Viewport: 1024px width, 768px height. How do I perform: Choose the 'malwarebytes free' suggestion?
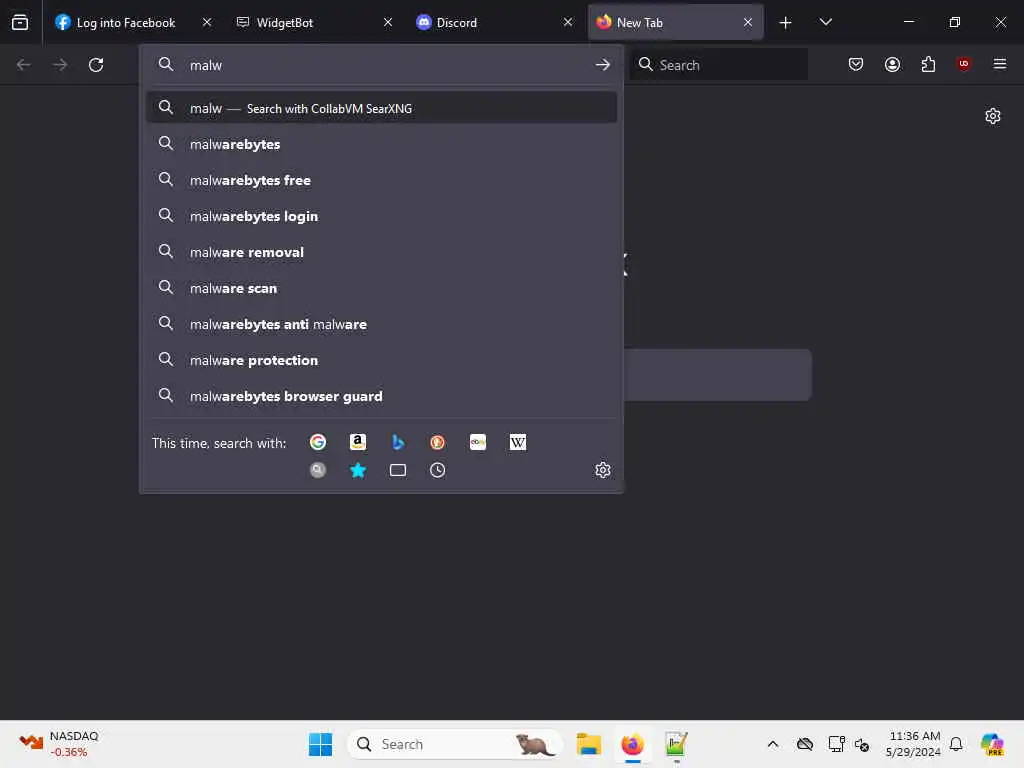[x=381, y=180]
